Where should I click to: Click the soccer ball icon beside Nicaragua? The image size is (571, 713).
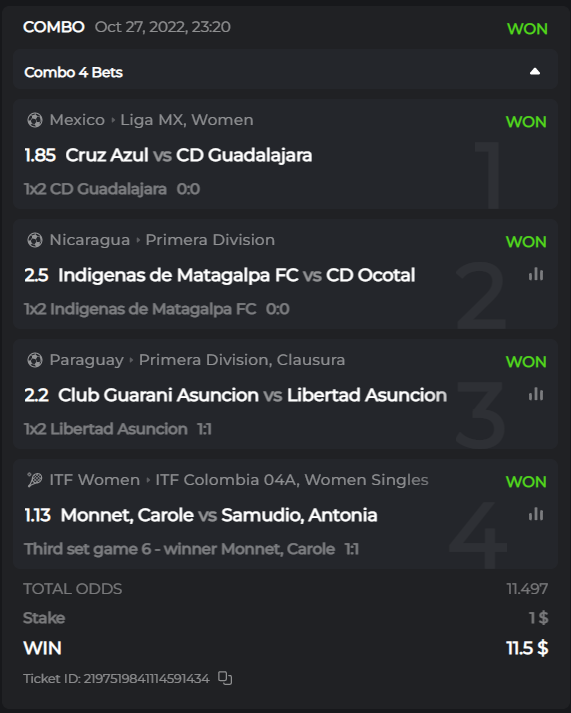[35, 240]
